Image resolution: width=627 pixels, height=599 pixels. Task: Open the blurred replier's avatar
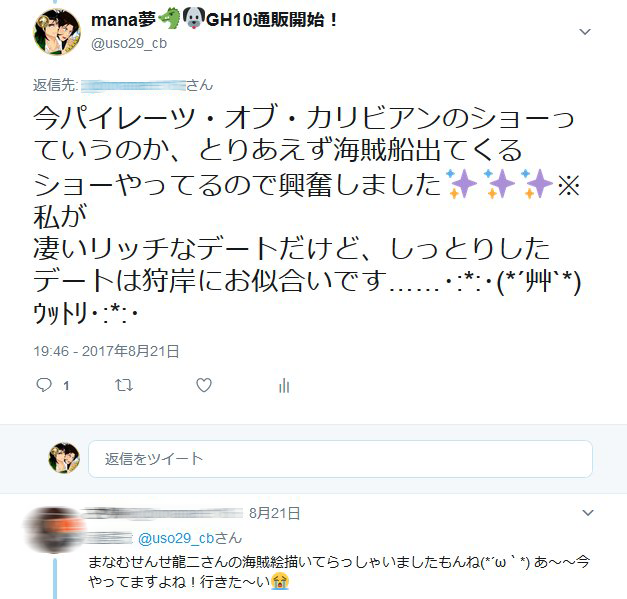[54, 530]
